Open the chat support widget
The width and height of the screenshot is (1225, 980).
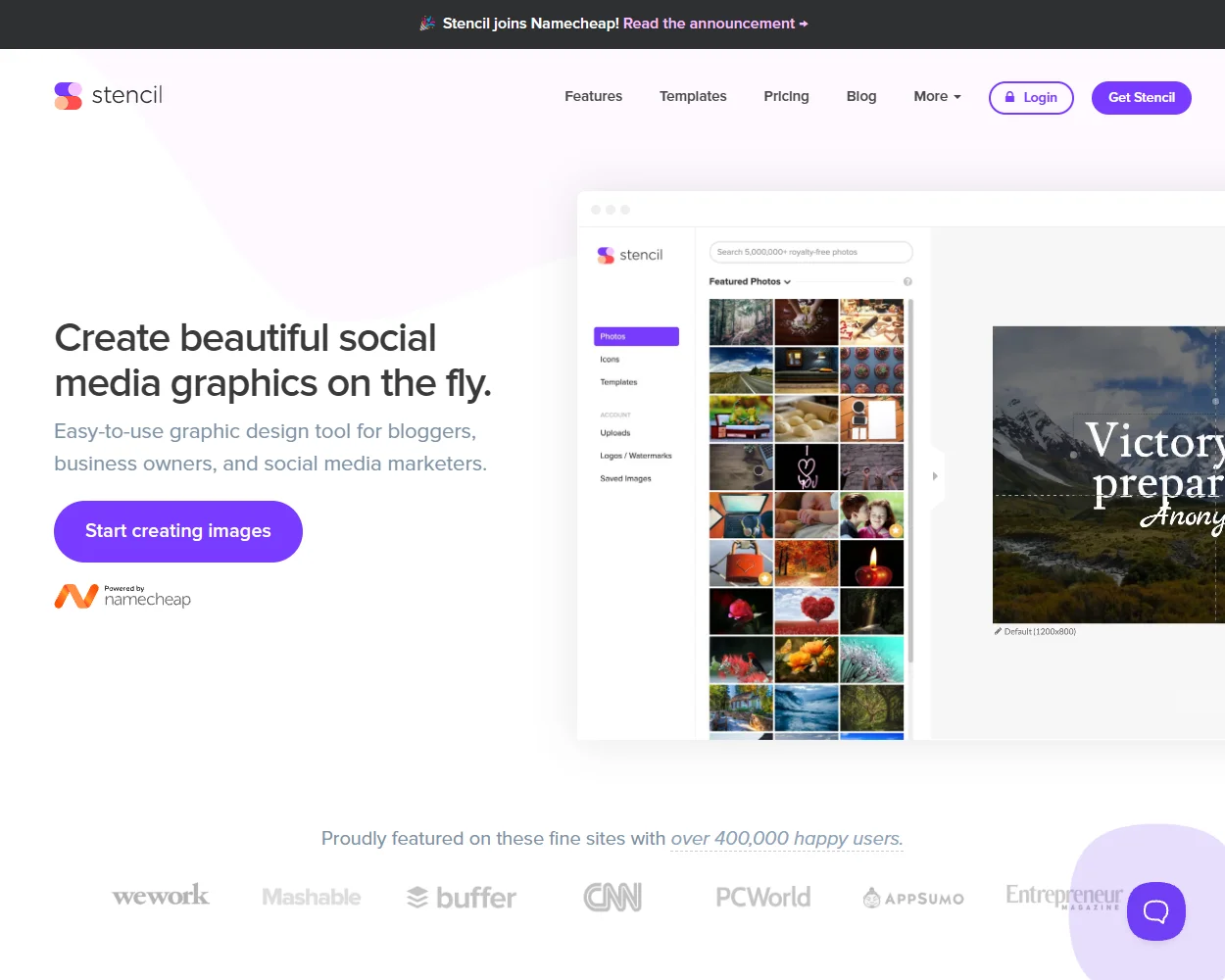[1155, 911]
